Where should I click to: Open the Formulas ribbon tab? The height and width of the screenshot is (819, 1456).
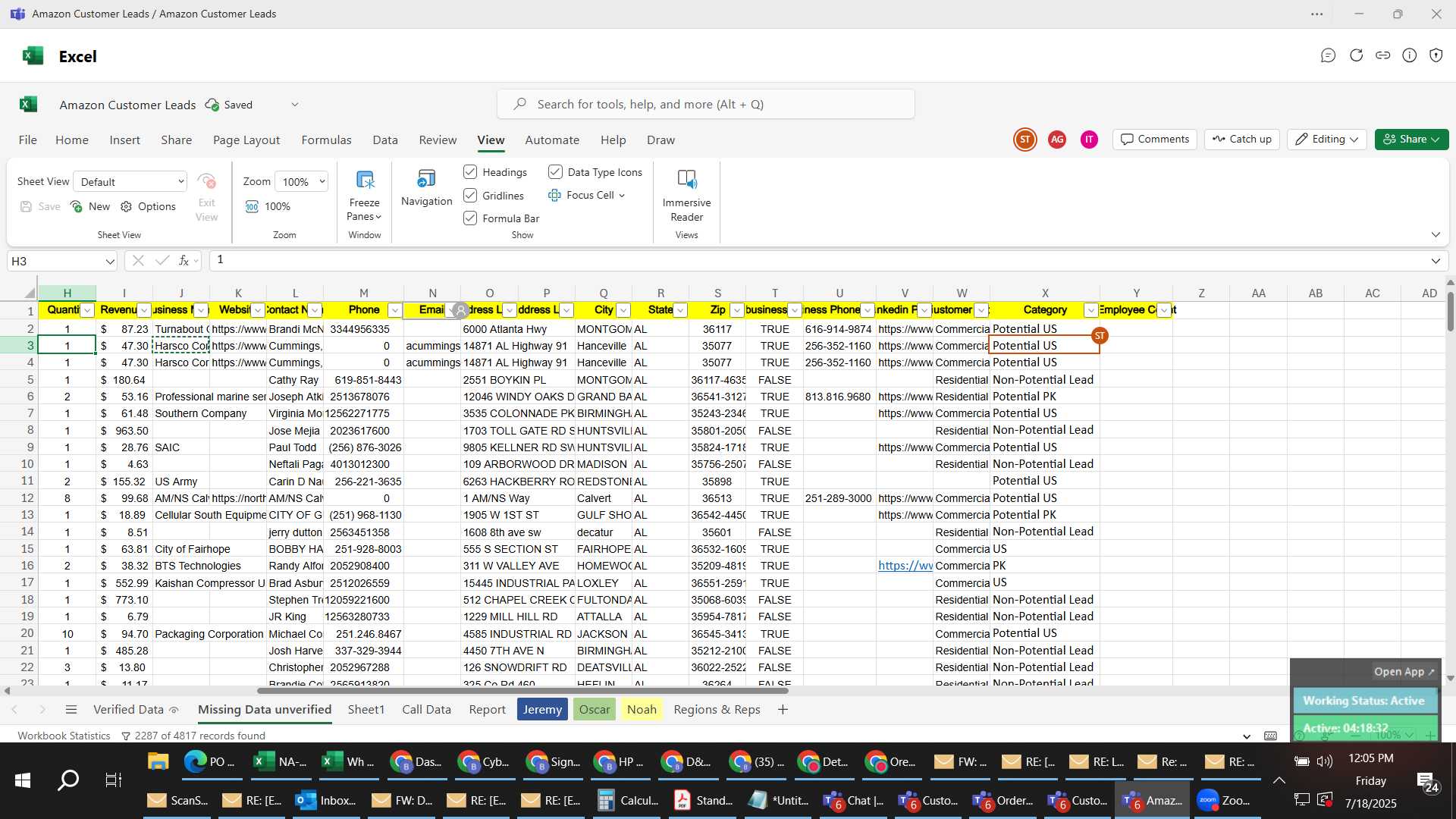(326, 140)
